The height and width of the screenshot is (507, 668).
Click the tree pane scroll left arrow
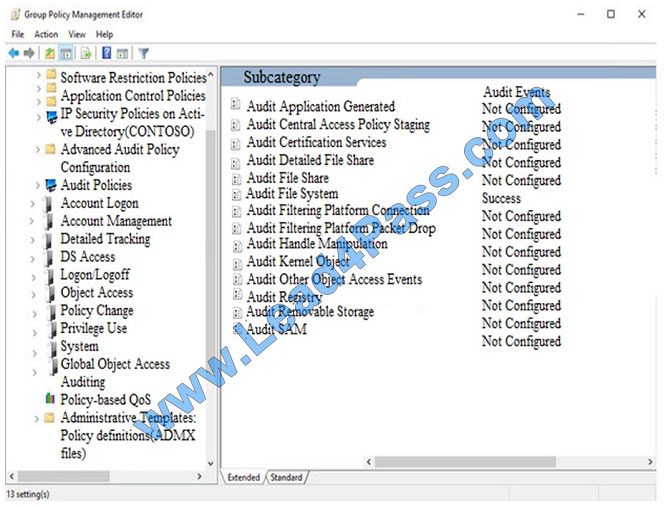coord(12,476)
